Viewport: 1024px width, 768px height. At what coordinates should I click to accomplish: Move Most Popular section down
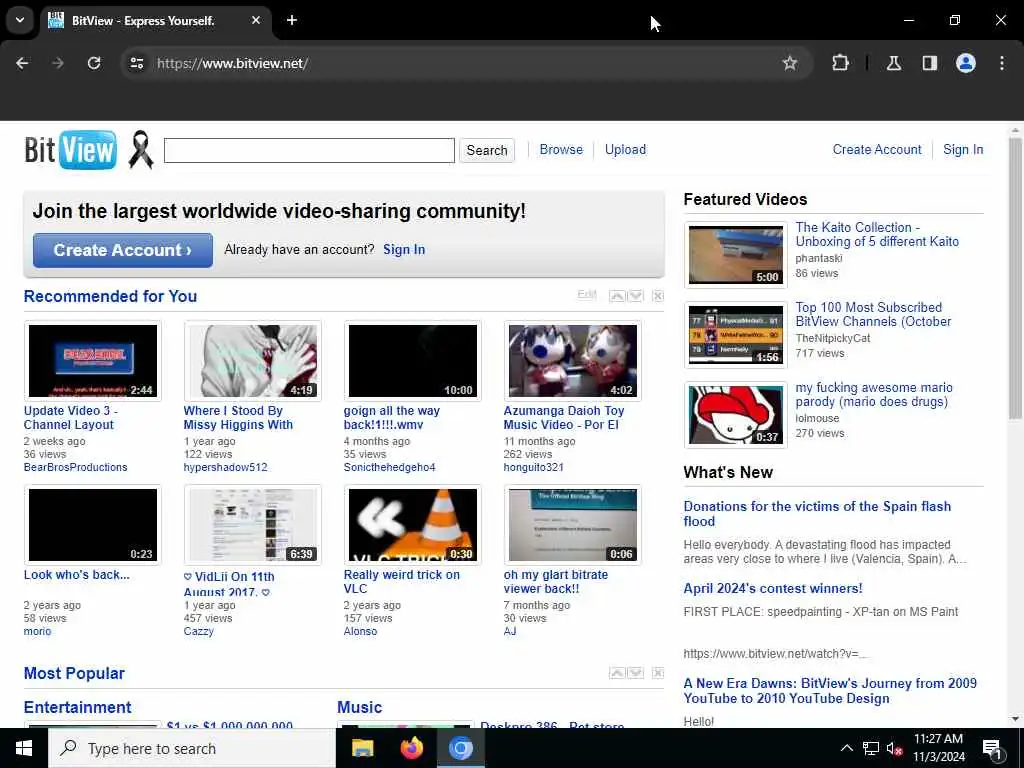635,673
